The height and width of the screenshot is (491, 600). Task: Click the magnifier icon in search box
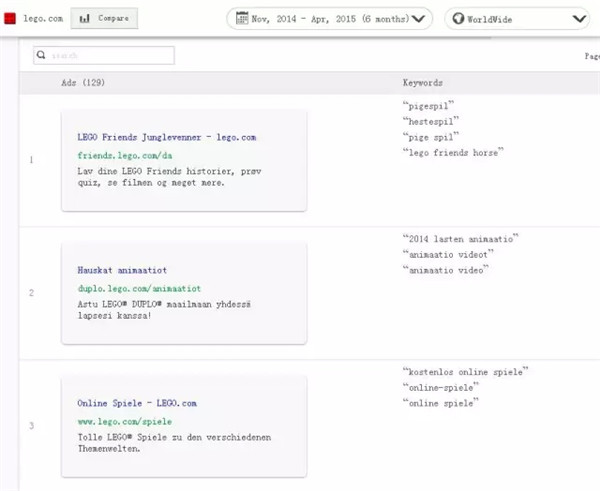[x=41, y=55]
